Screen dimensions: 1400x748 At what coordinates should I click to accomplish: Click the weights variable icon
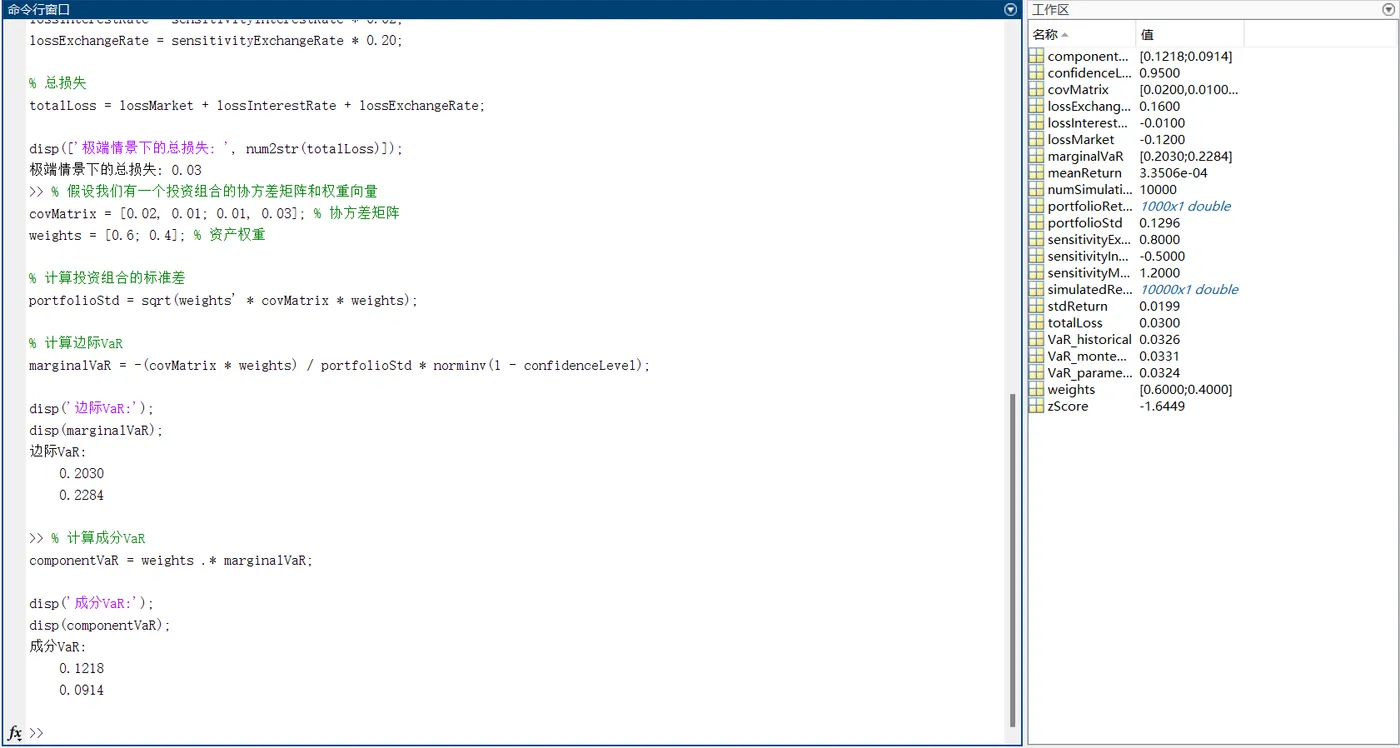coord(1037,390)
